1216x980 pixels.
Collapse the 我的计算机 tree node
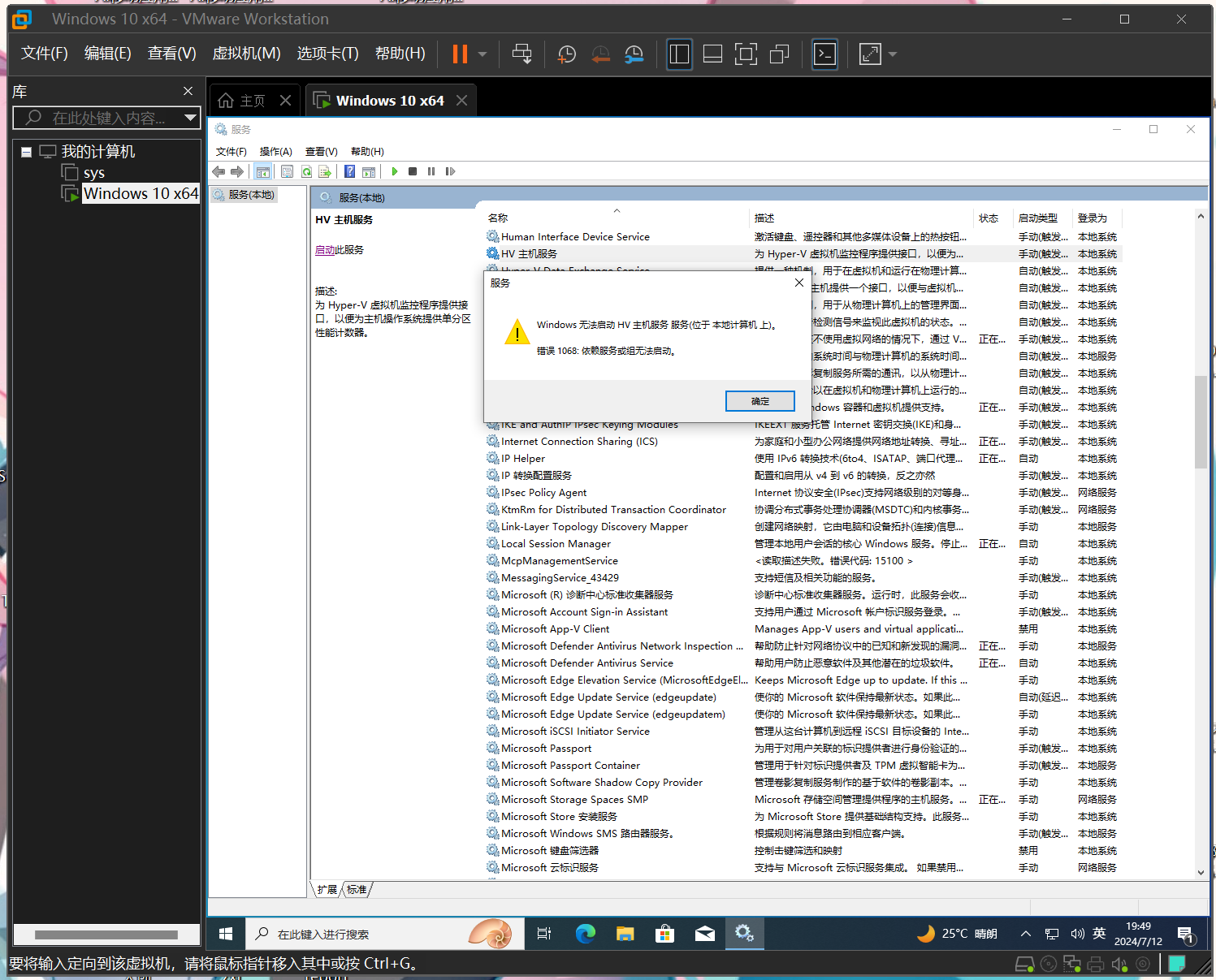pyautogui.click(x=27, y=152)
